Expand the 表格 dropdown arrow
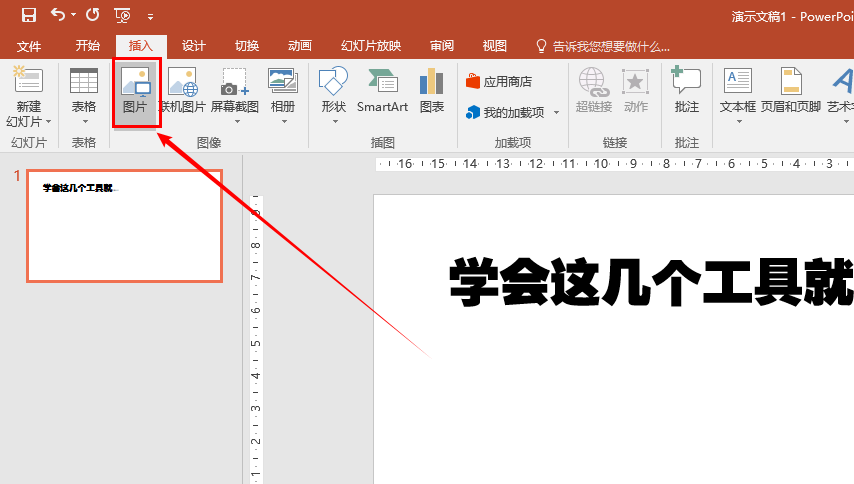The height and width of the screenshot is (484, 854). [85, 121]
